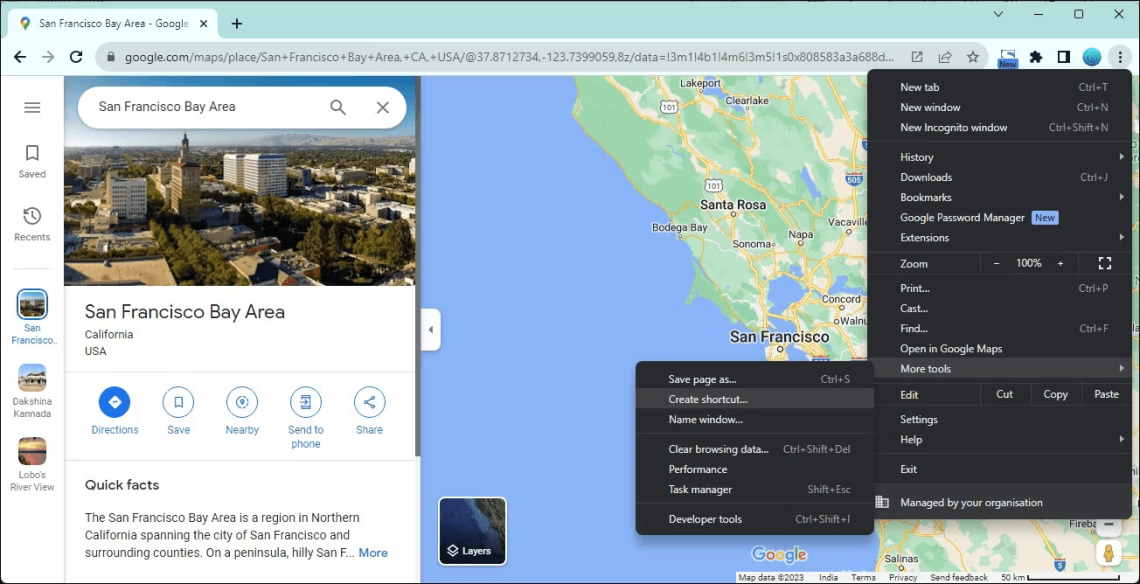Viewport: 1140px width, 584px height.
Task: Click plus to increase browser zoom
Action: (1060, 262)
